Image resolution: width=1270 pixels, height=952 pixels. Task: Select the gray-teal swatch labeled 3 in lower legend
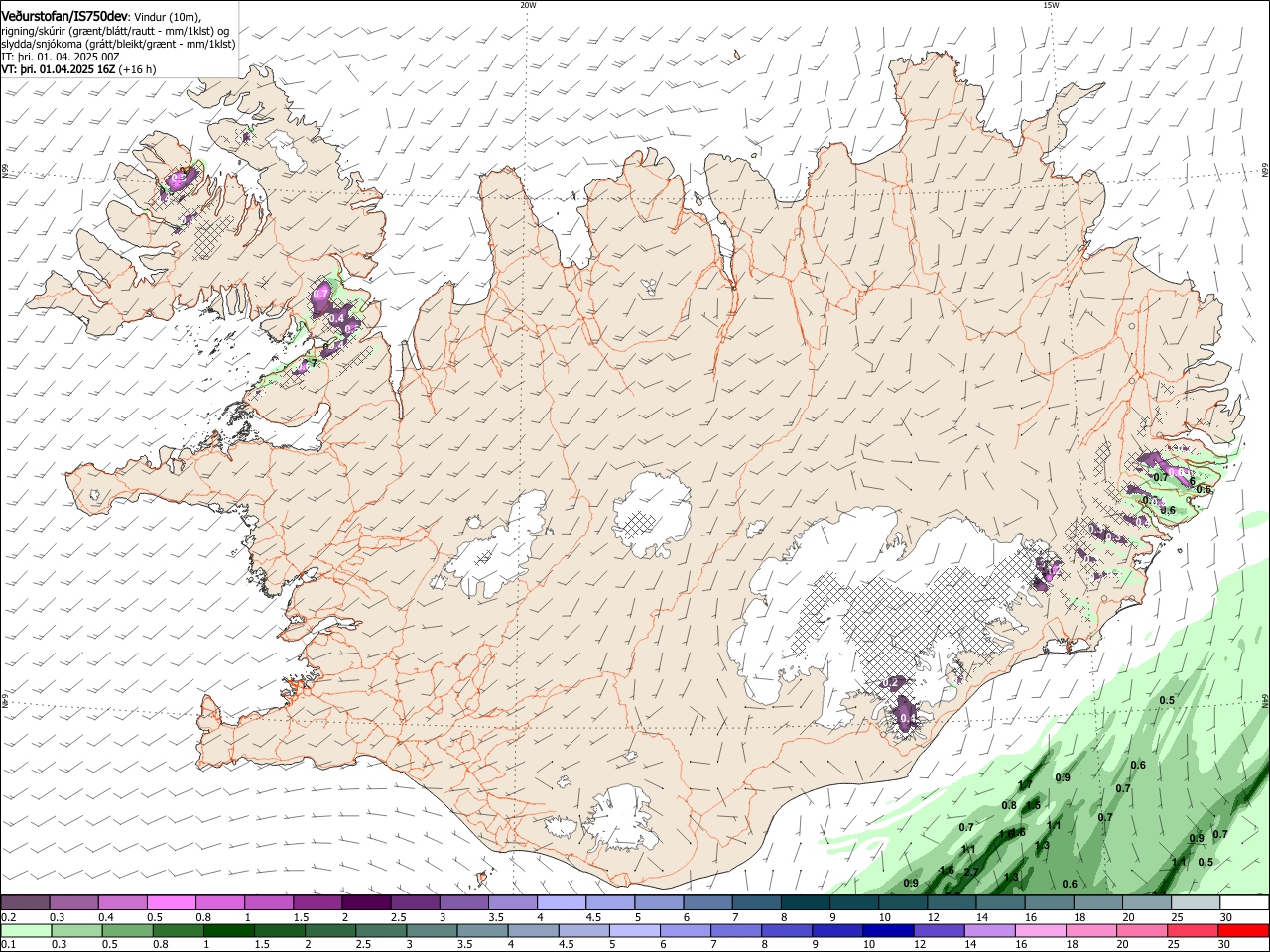(432, 930)
